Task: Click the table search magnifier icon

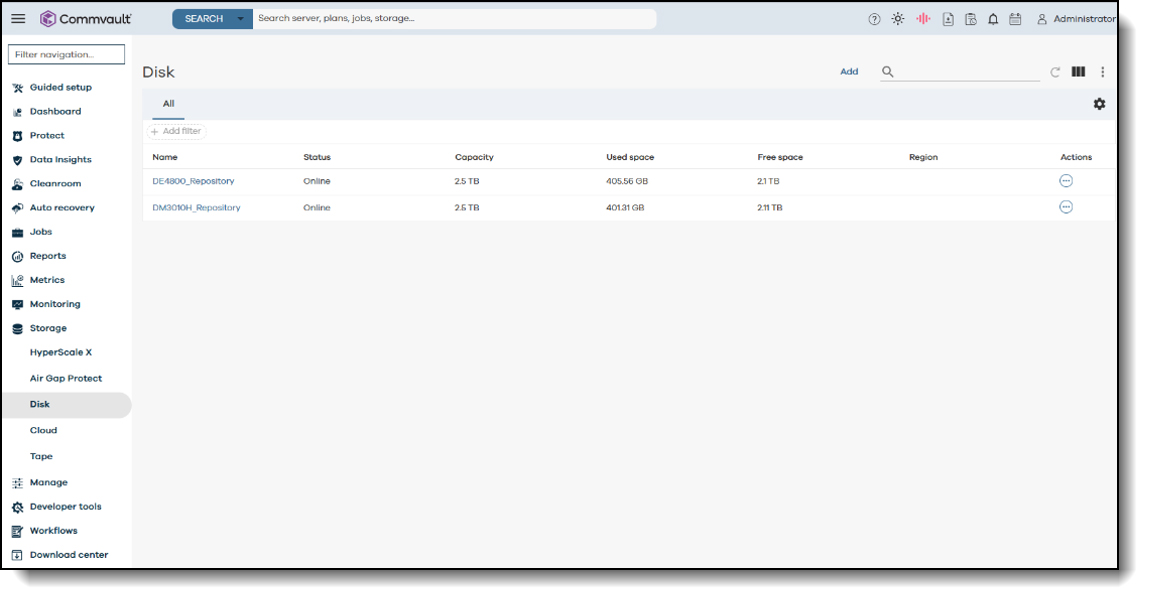Action: point(887,72)
